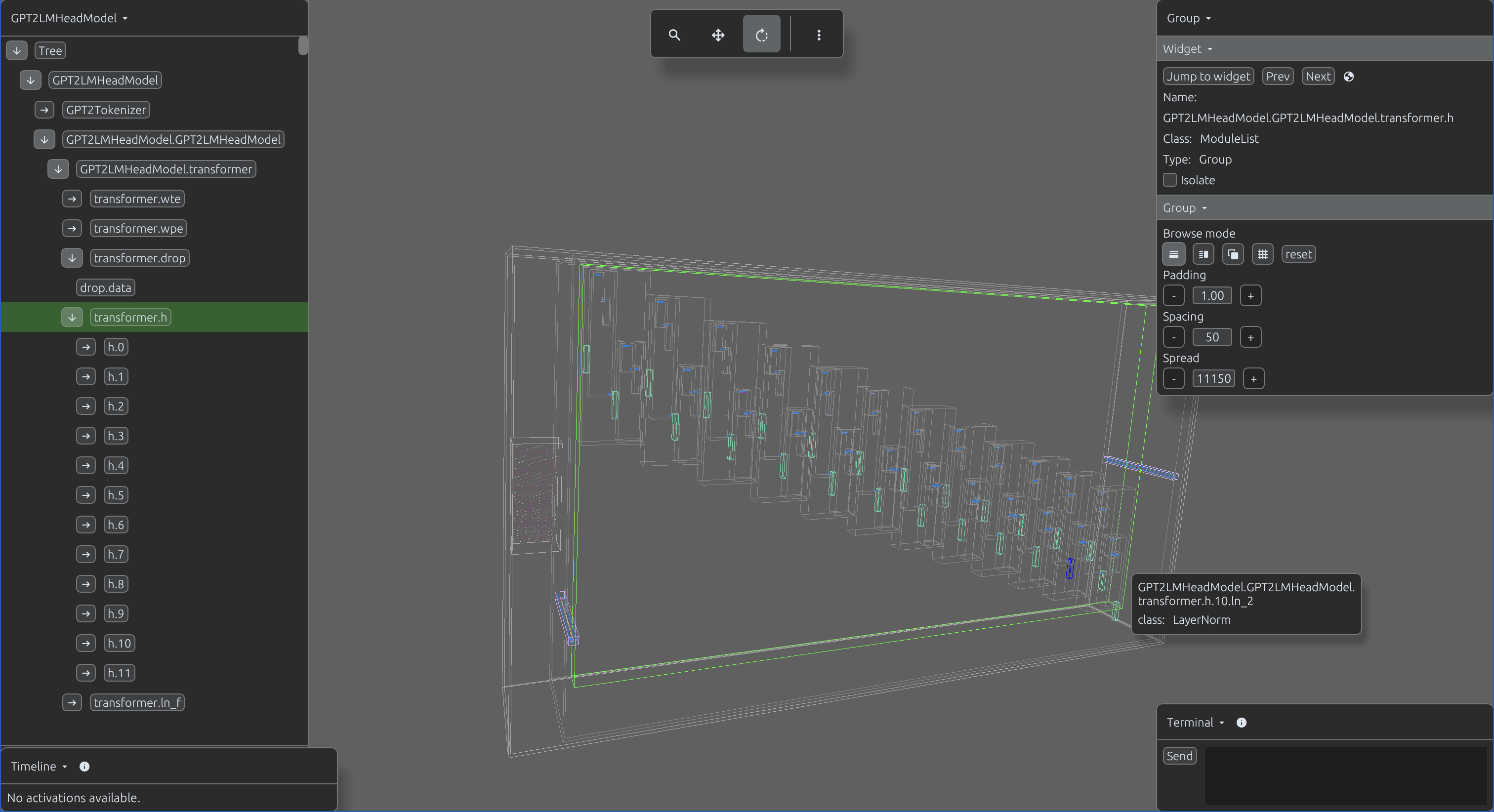The height and width of the screenshot is (812, 1494).
Task: Open the Terminal panel dropdown
Action: tap(1195, 723)
